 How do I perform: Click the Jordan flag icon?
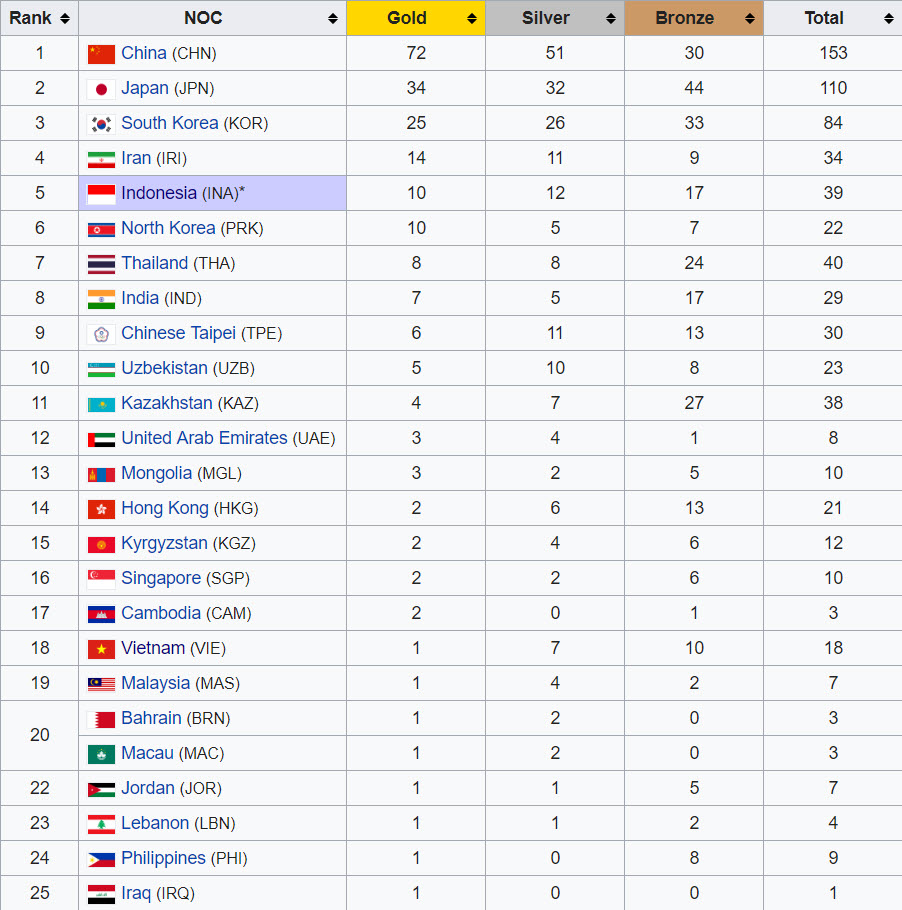point(101,789)
